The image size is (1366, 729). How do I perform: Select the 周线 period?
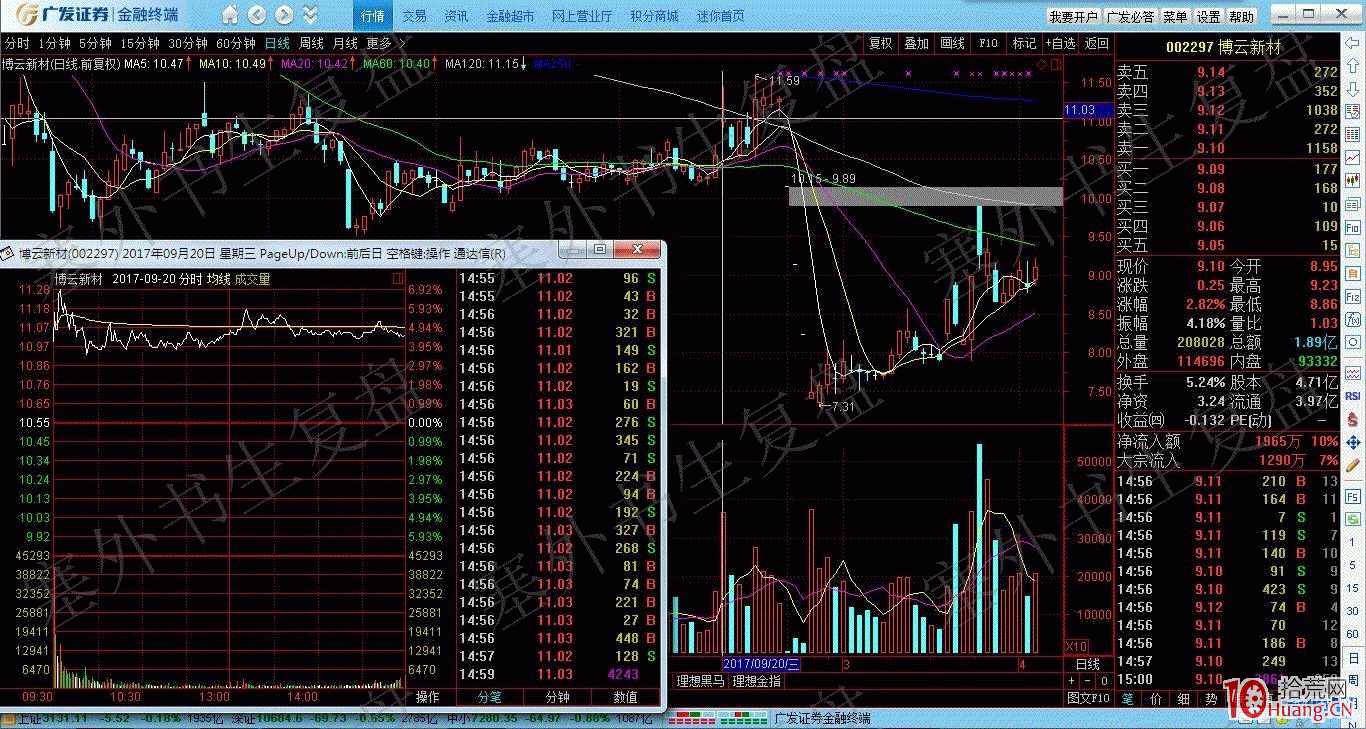(x=311, y=43)
